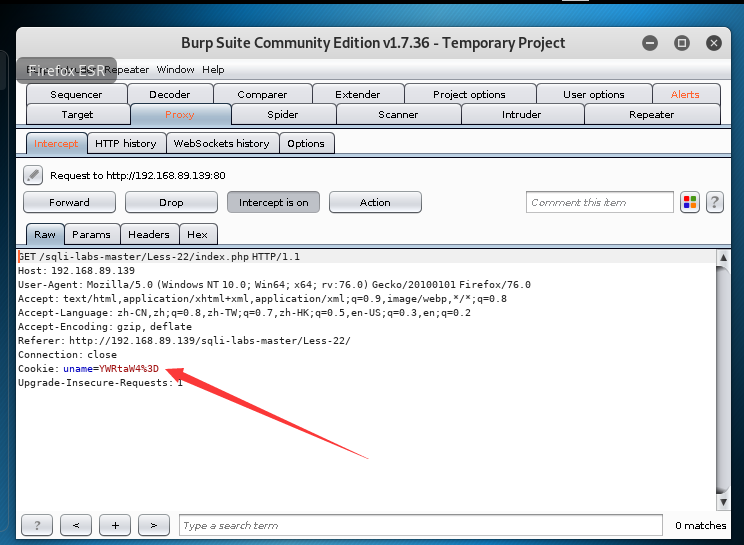The width and height of the screenshot is (744, 545).
Task: Click the Upgrade-Insecure-Requests header line
Action: pos(100,383)
